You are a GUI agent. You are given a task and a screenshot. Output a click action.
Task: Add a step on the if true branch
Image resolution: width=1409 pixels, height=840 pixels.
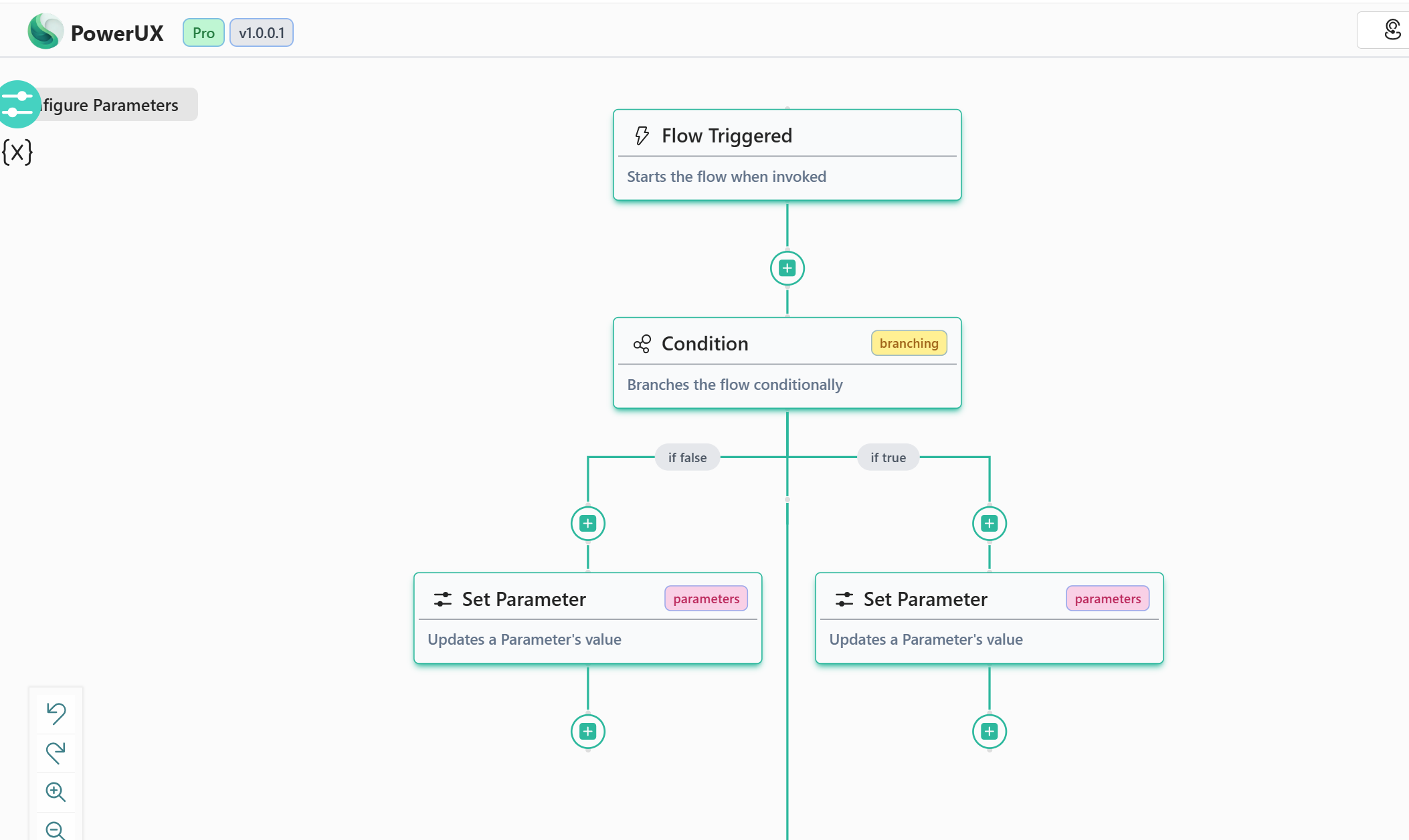990,523
